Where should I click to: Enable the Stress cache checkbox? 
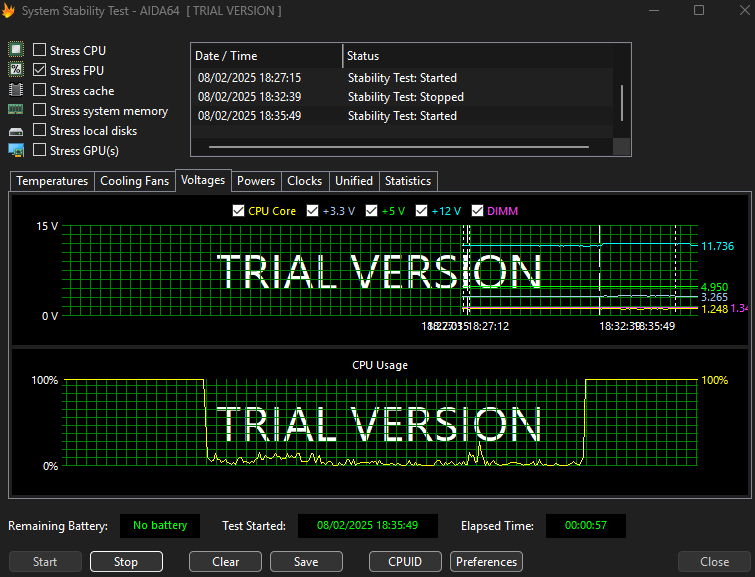click(x=39, y=90)
